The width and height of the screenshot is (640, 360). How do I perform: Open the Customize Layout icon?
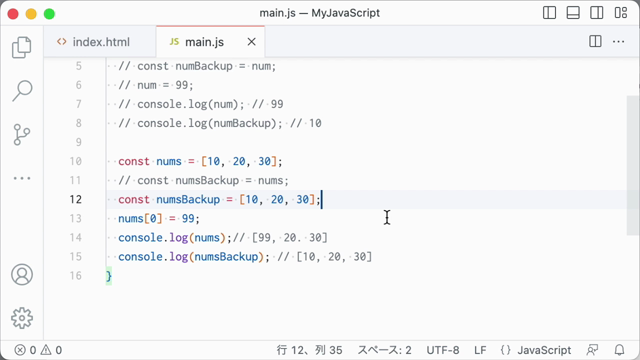click(621, 13)
